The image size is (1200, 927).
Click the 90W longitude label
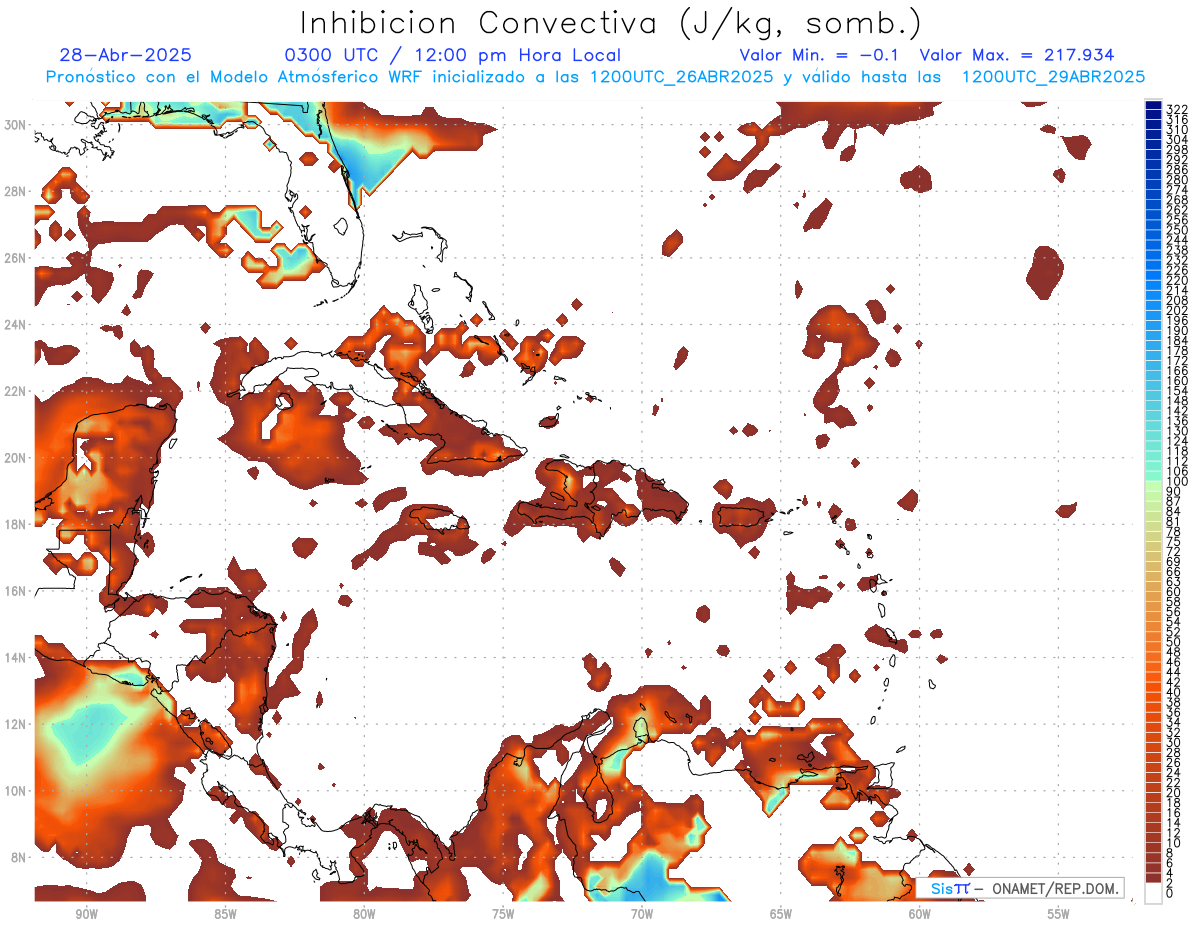pos(86,914)
